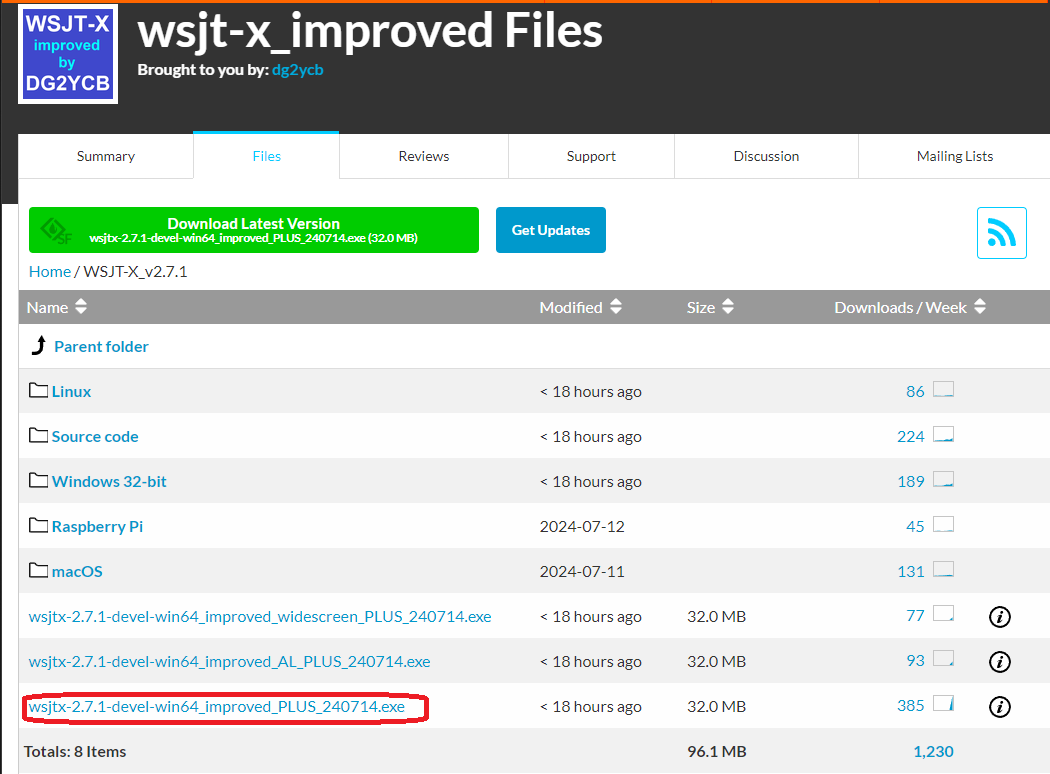Click the Windows 32-bit folder icon
Viewport: 1050px width, 774px height.
tap(38, 480)
